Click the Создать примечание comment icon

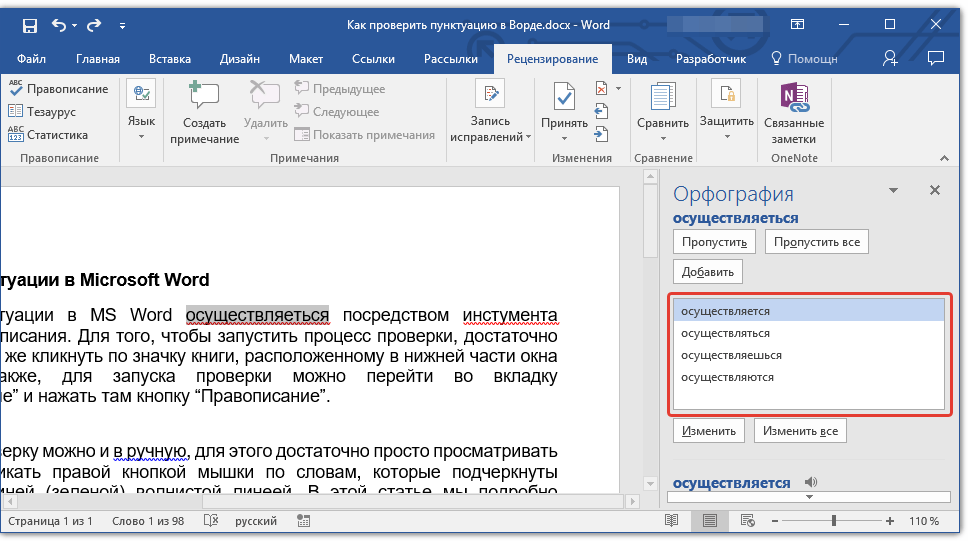[204, 96]
